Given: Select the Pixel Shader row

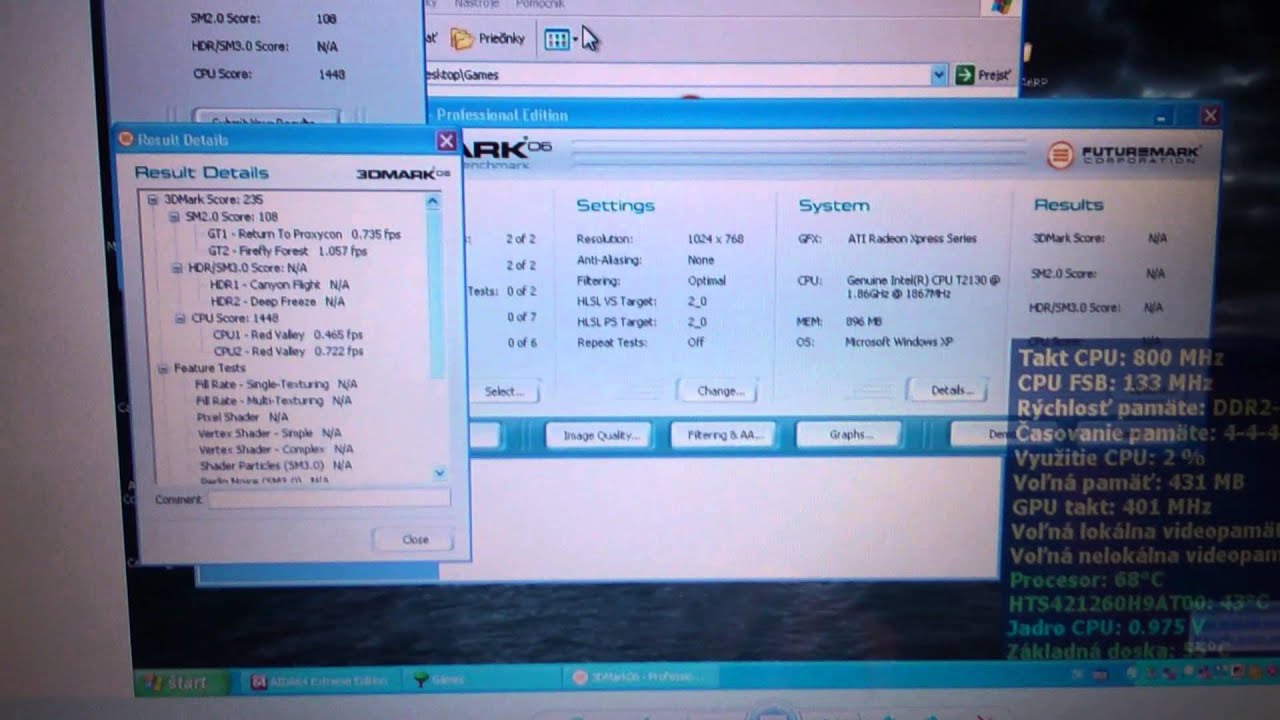Looking at the screenshot, I should tap(243, 416).
